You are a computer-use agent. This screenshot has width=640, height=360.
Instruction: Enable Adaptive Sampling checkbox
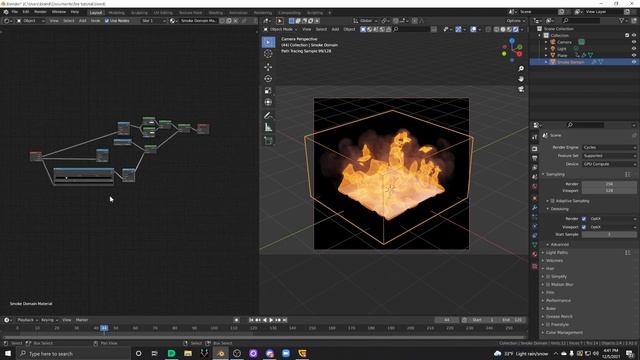point(553,201)
